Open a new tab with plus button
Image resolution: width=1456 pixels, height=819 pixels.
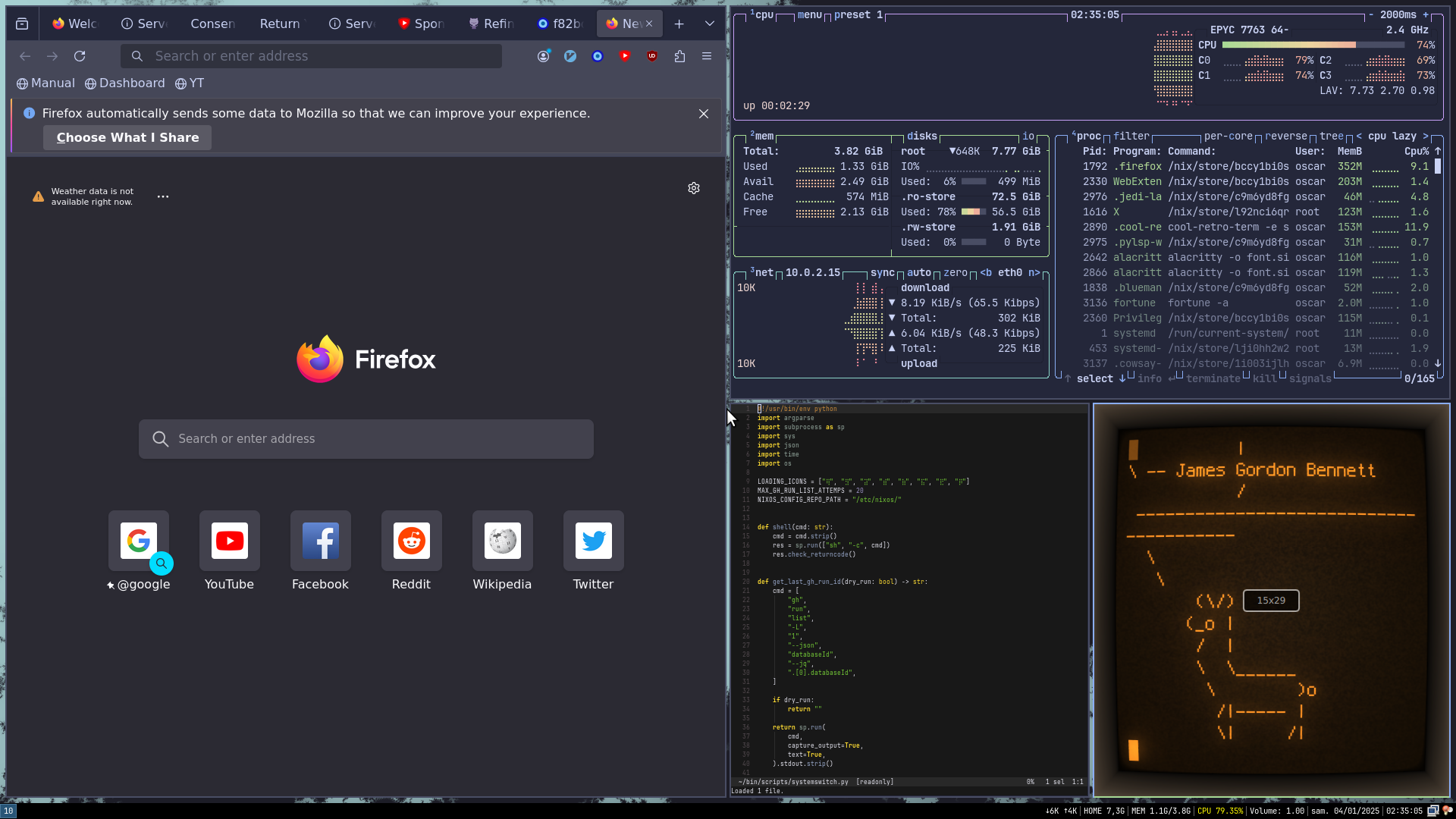click(679, 24)
